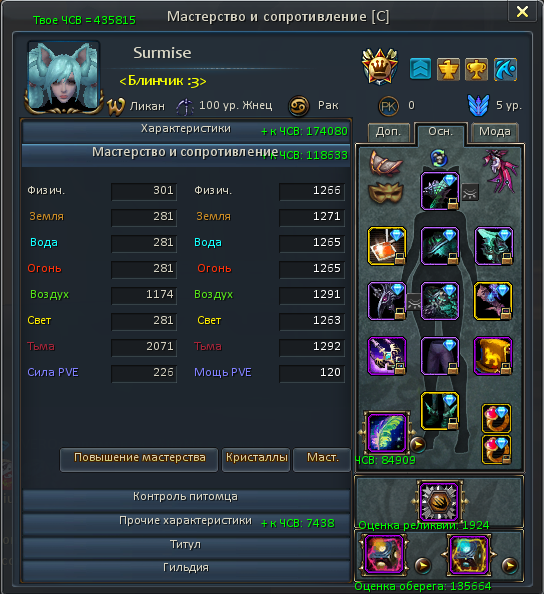Click the arrow button next to feather slot

(418, 444)
